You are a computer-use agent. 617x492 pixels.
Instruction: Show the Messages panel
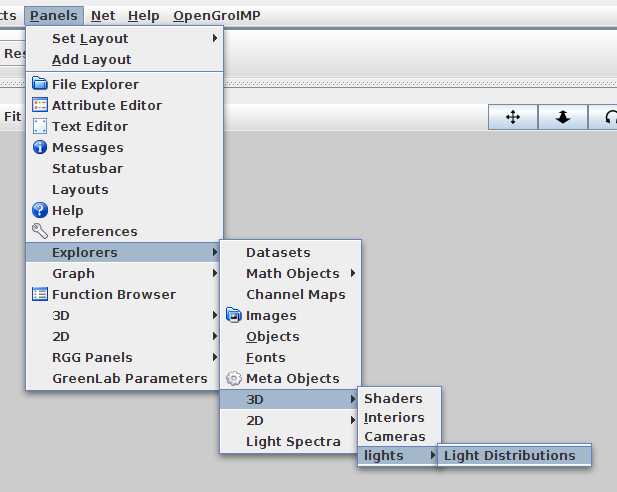coord(87,147)
